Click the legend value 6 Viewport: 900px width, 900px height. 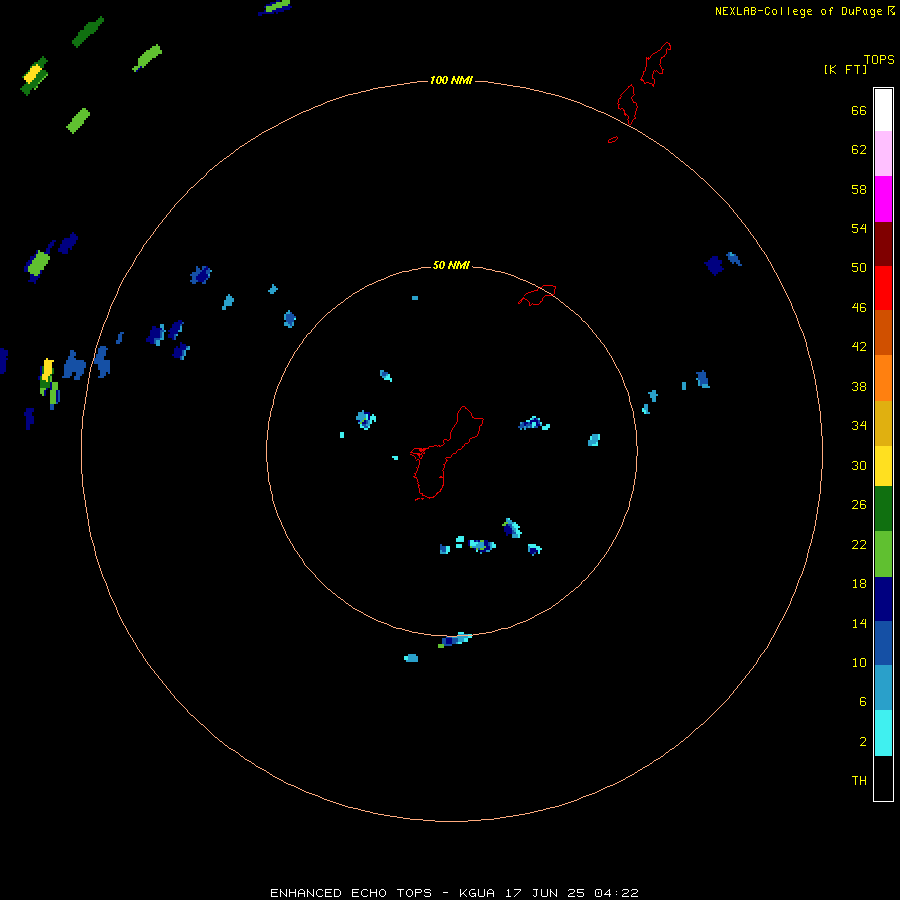[862, 701]
